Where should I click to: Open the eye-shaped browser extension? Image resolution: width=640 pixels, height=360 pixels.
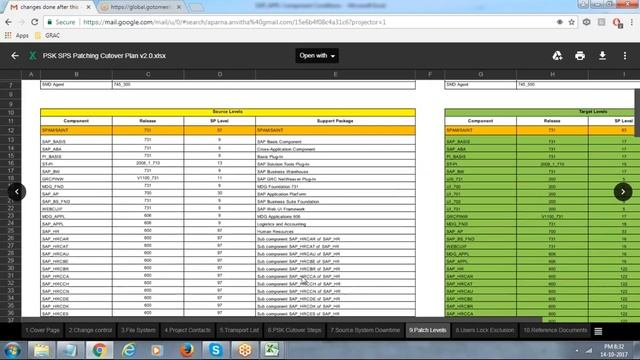point(587,22)
